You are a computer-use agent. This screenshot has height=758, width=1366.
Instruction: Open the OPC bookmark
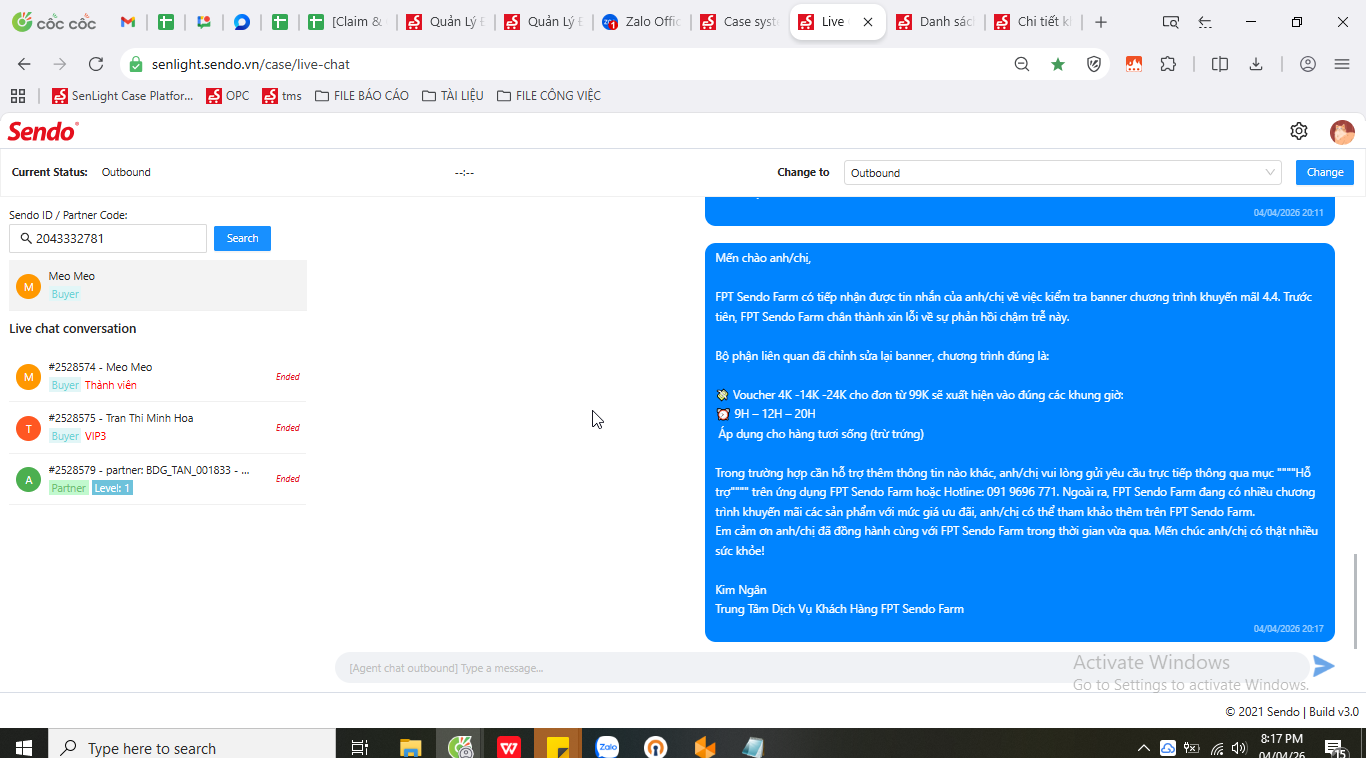(x=228, y=96)
